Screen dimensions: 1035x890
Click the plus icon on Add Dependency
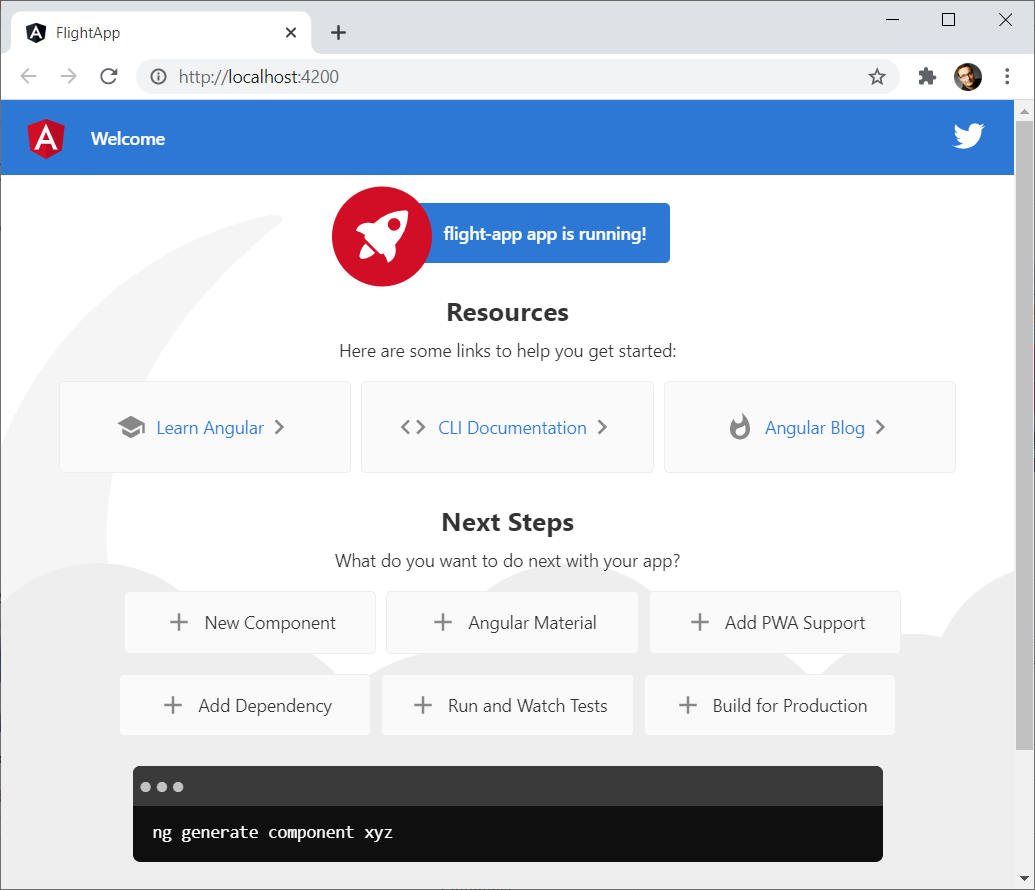click(x=173, y=705)
